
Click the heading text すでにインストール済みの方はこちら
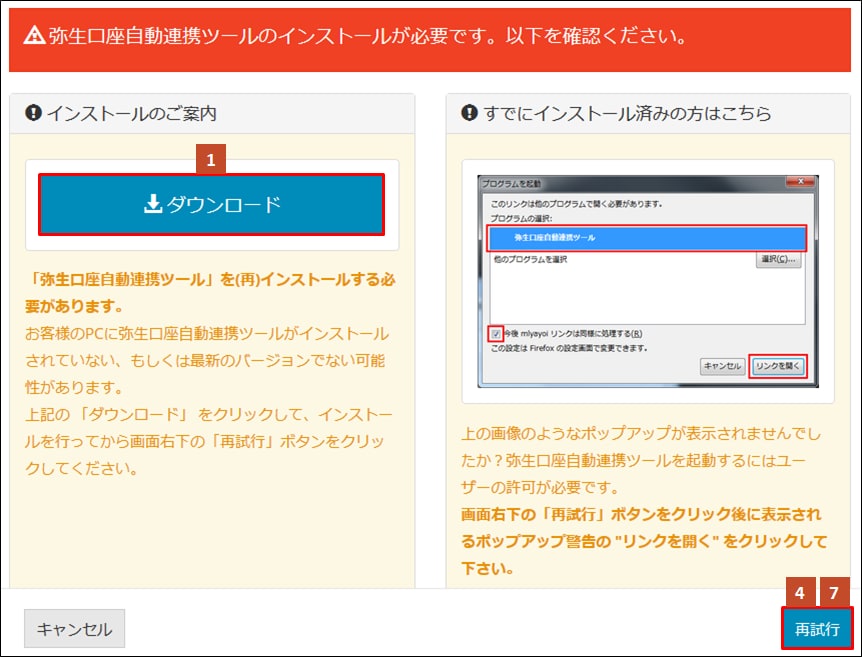(628, 113)
